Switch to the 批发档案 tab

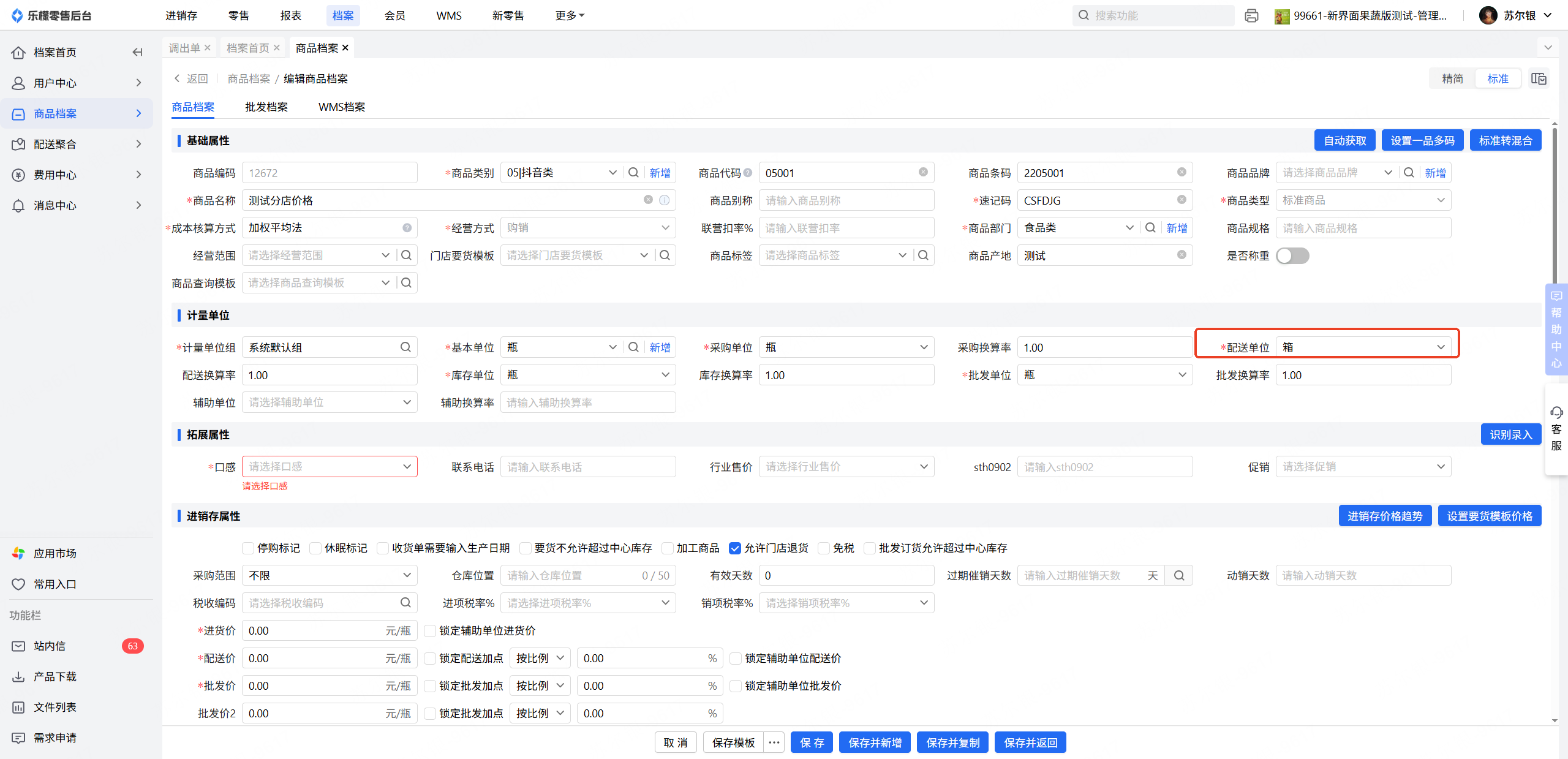(266, 107)
